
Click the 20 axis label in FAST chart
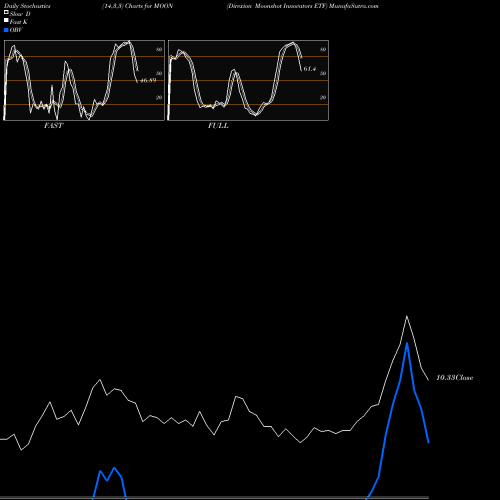pyautogui.click(x=159, y=97)
